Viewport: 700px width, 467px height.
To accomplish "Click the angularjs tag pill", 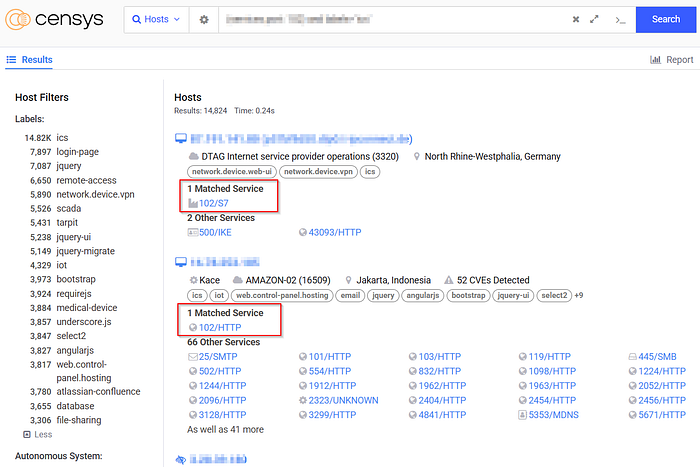I will [x=423, y=296].
